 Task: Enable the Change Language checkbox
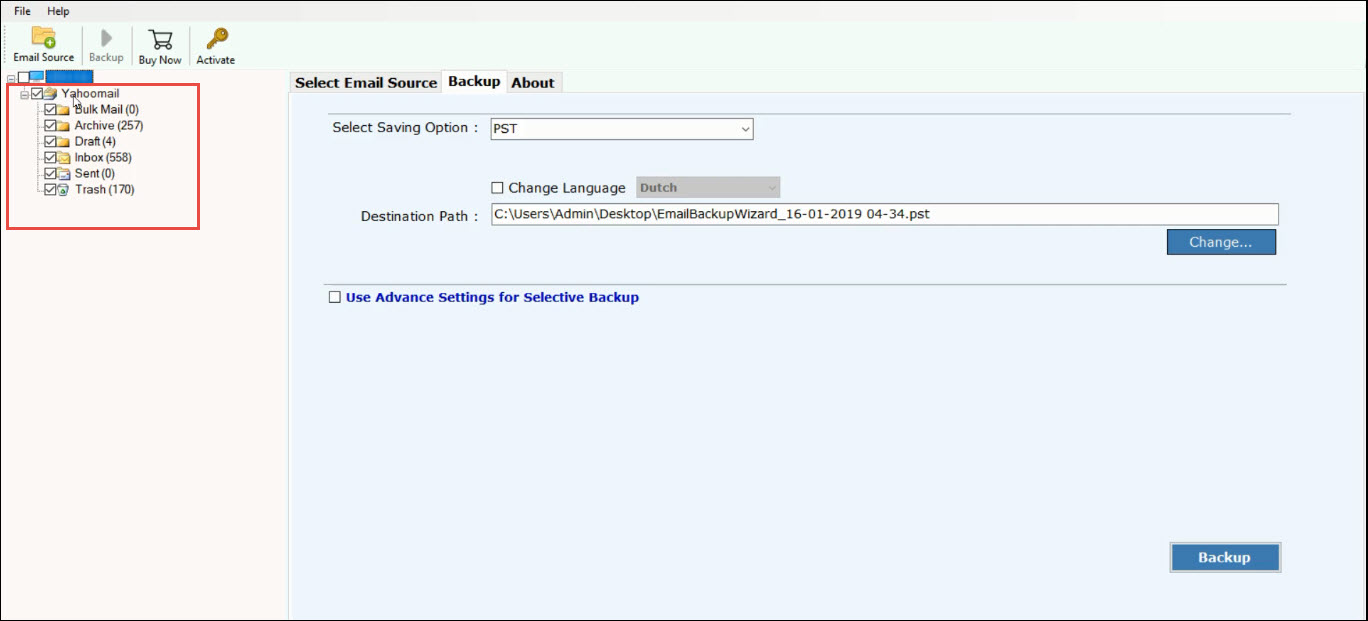pyautogui.click(x=498, y=187)
